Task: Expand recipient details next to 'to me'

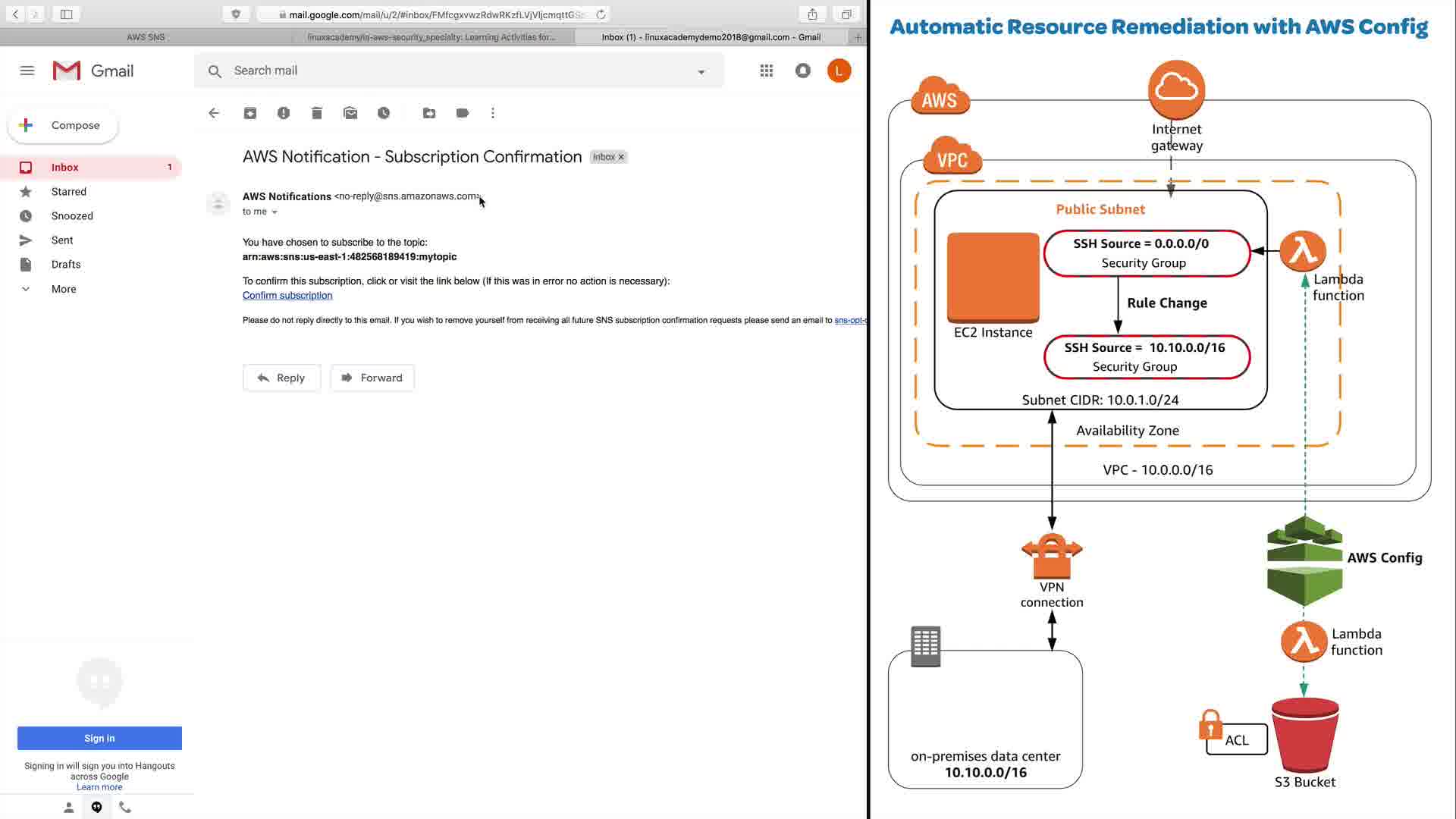Action: [x=275, y=212]
